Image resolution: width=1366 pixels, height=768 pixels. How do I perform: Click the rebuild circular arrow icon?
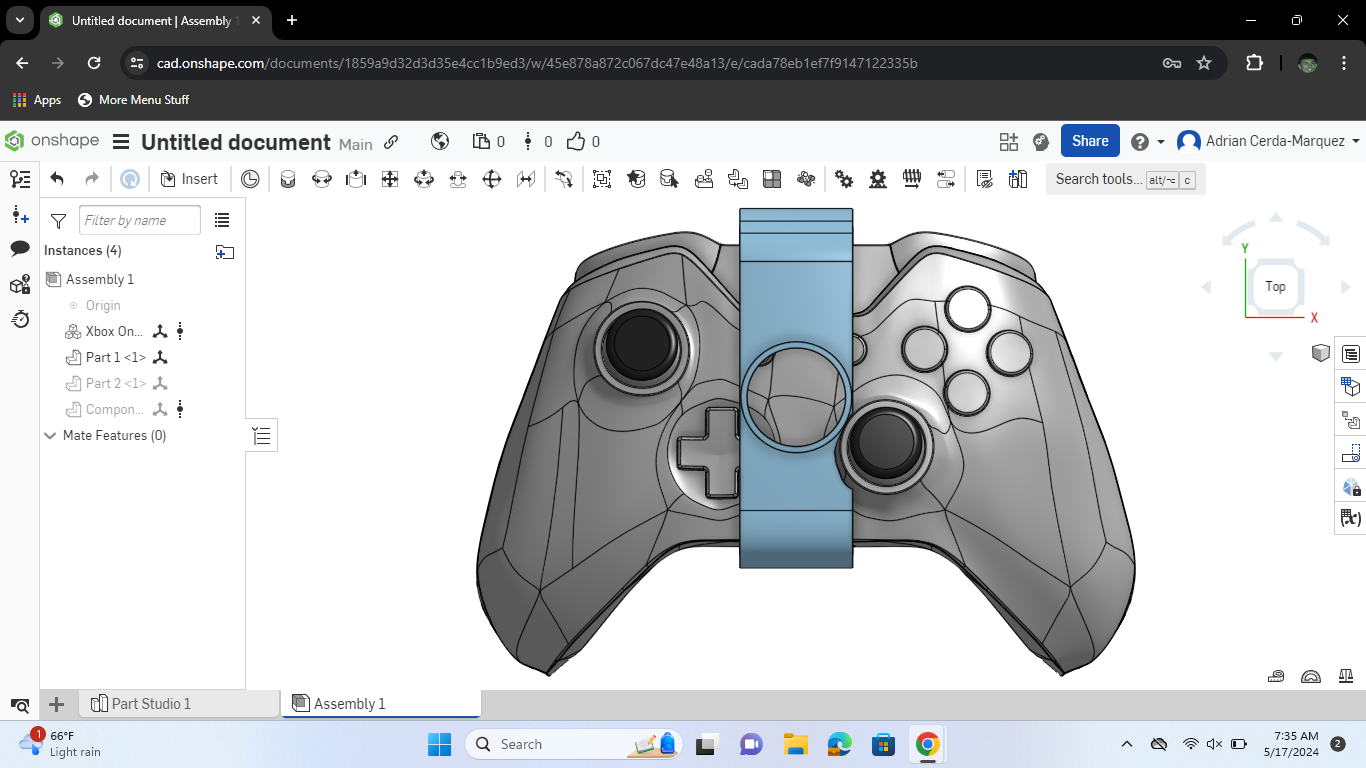(129, 179)
